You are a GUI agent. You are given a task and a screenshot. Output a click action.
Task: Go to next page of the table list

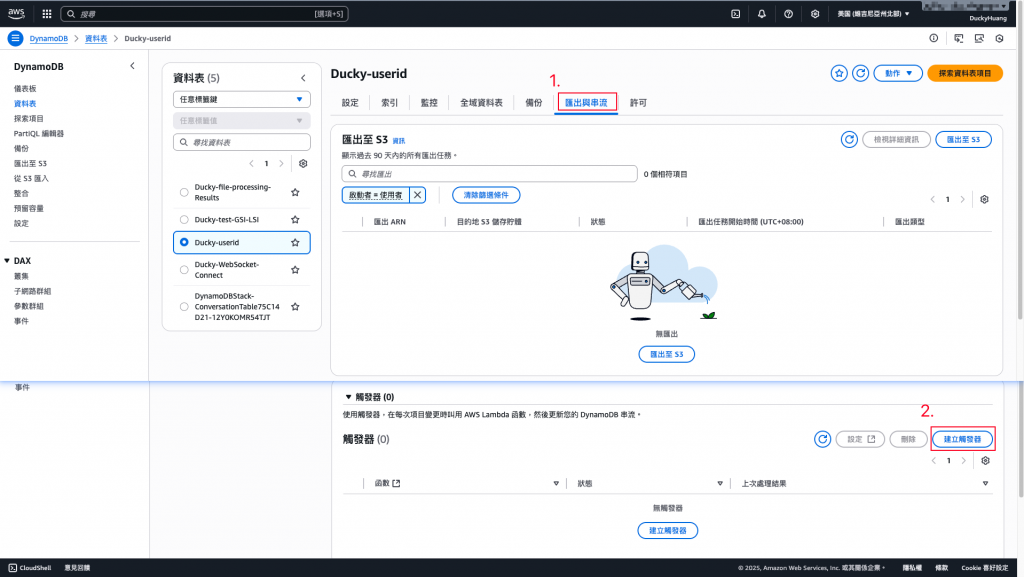[281, 163]
